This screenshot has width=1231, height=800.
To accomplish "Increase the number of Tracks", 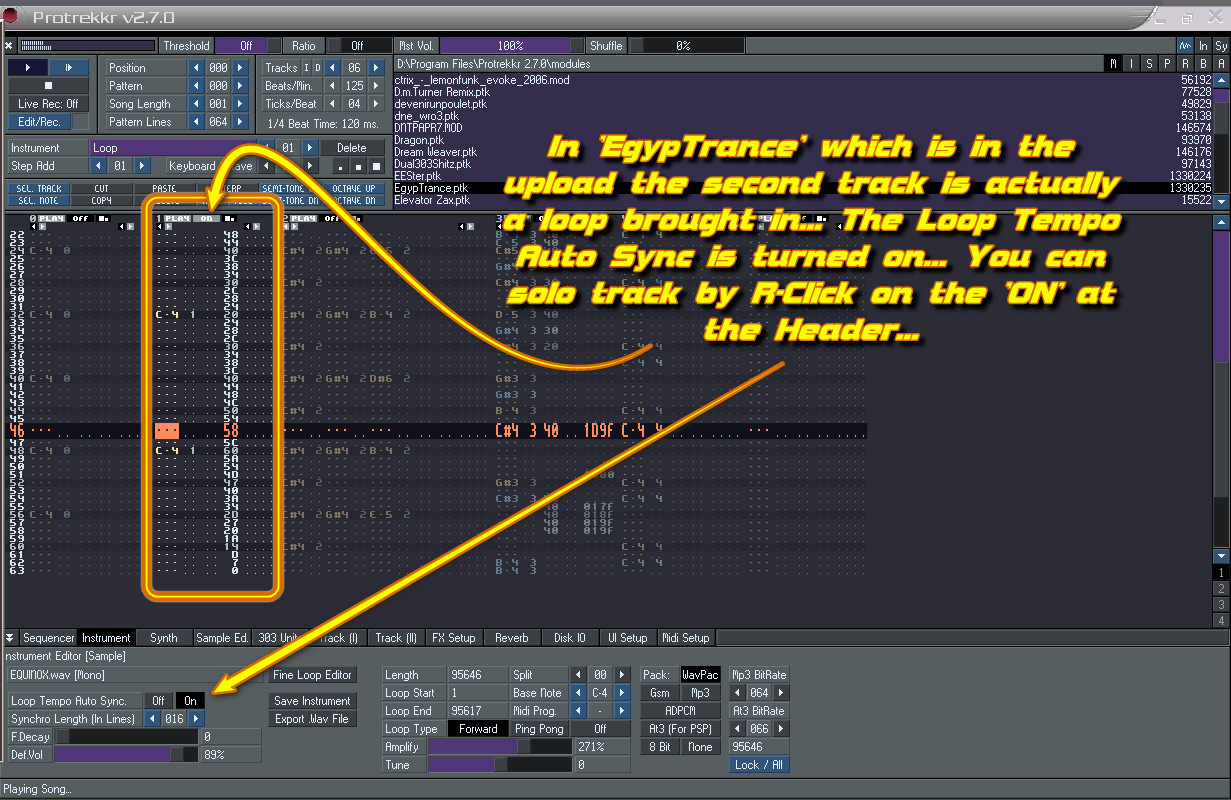I will 376,67.
